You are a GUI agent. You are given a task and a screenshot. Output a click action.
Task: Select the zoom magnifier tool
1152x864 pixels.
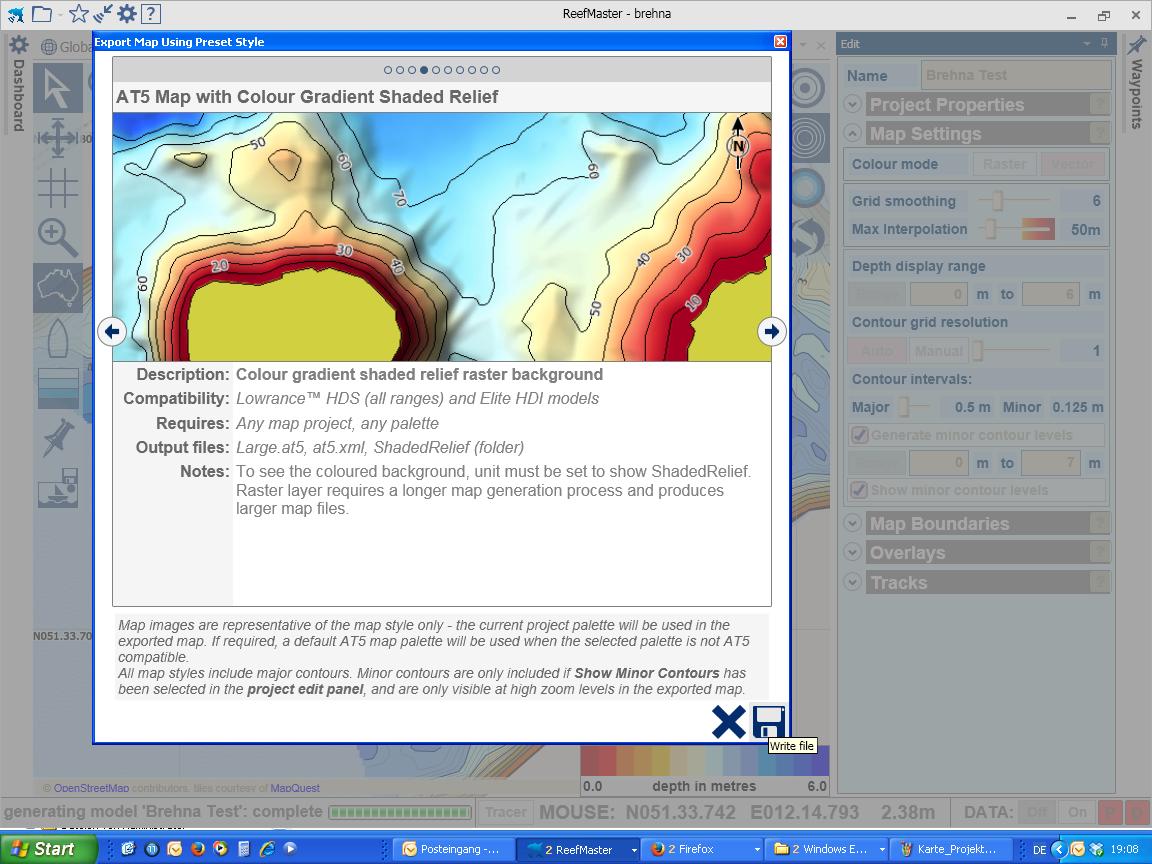(57, 238)
